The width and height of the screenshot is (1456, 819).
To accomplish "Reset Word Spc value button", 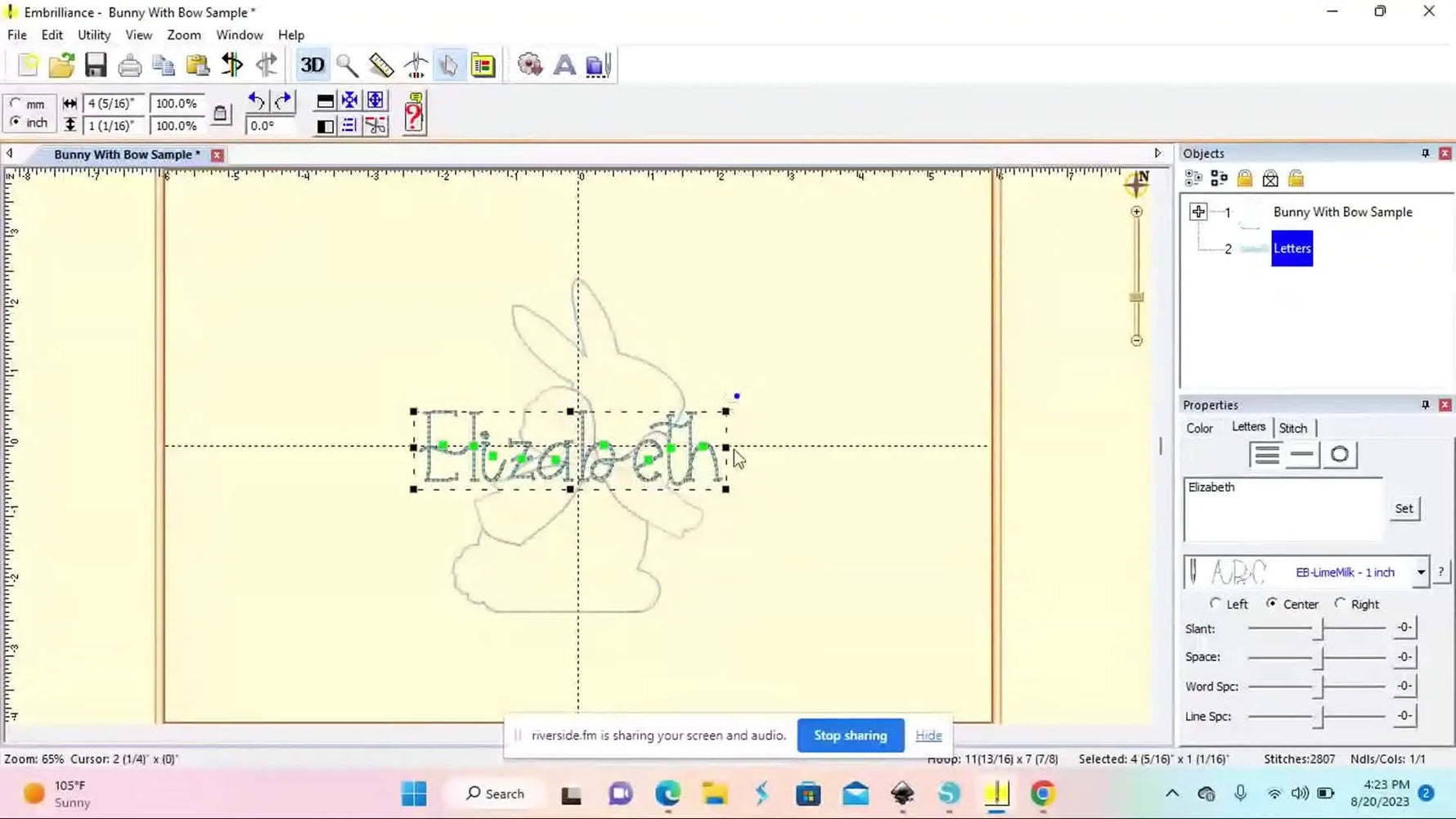I will pyautogui.click(x=1404, y=686).
